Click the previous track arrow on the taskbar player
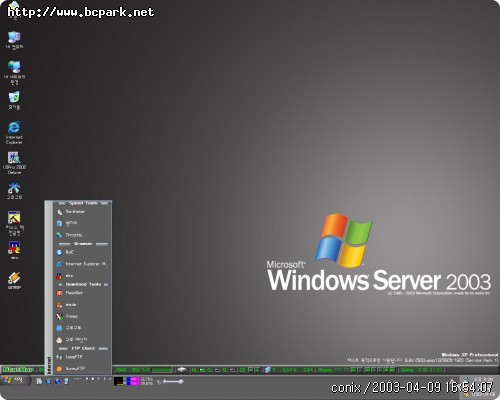500x400 pixels. pyautogui.click(x=99, y=379)
